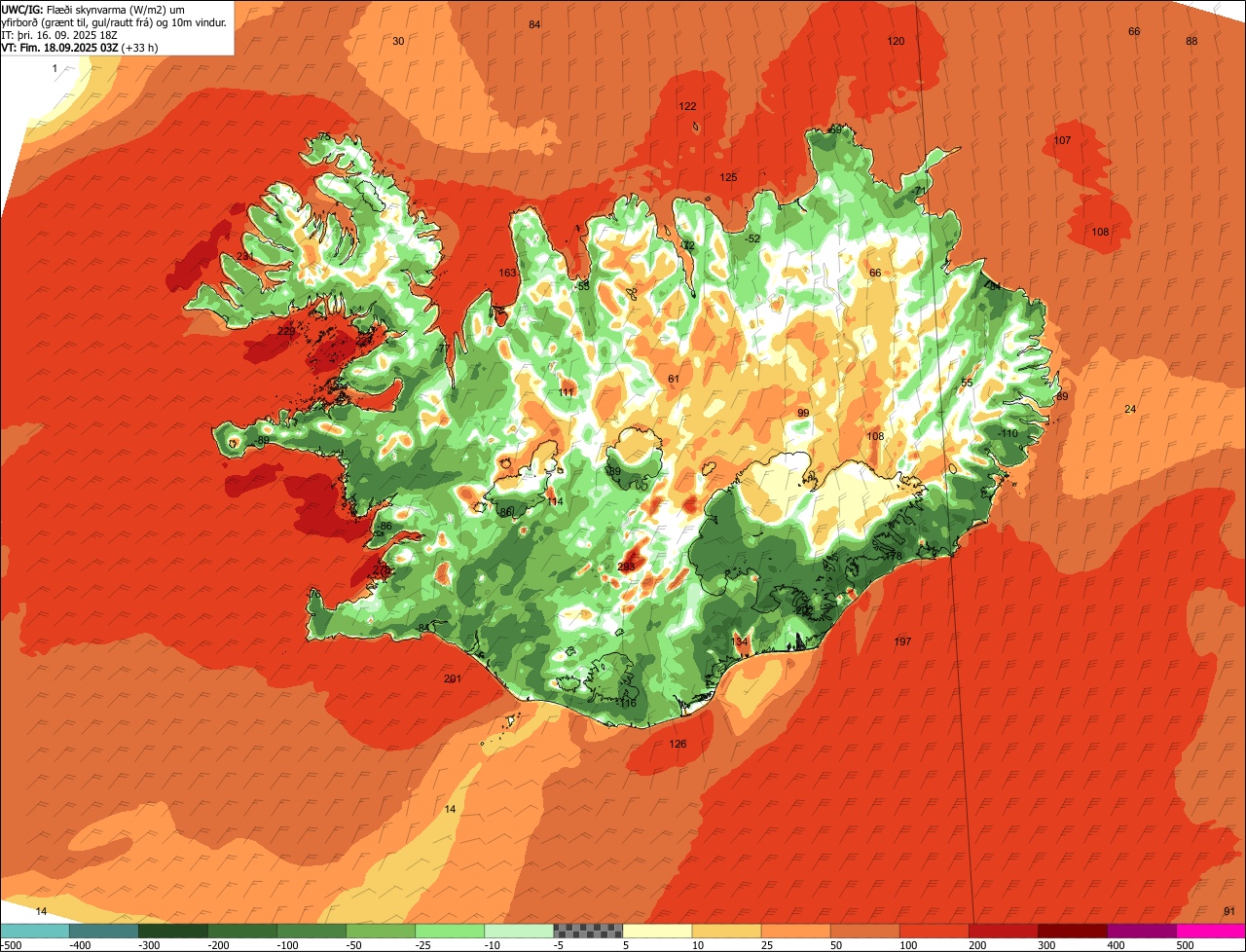Select the dark maroon swatch above 300
Viewport: 1246px width, 952px height.
(1073, 931)
